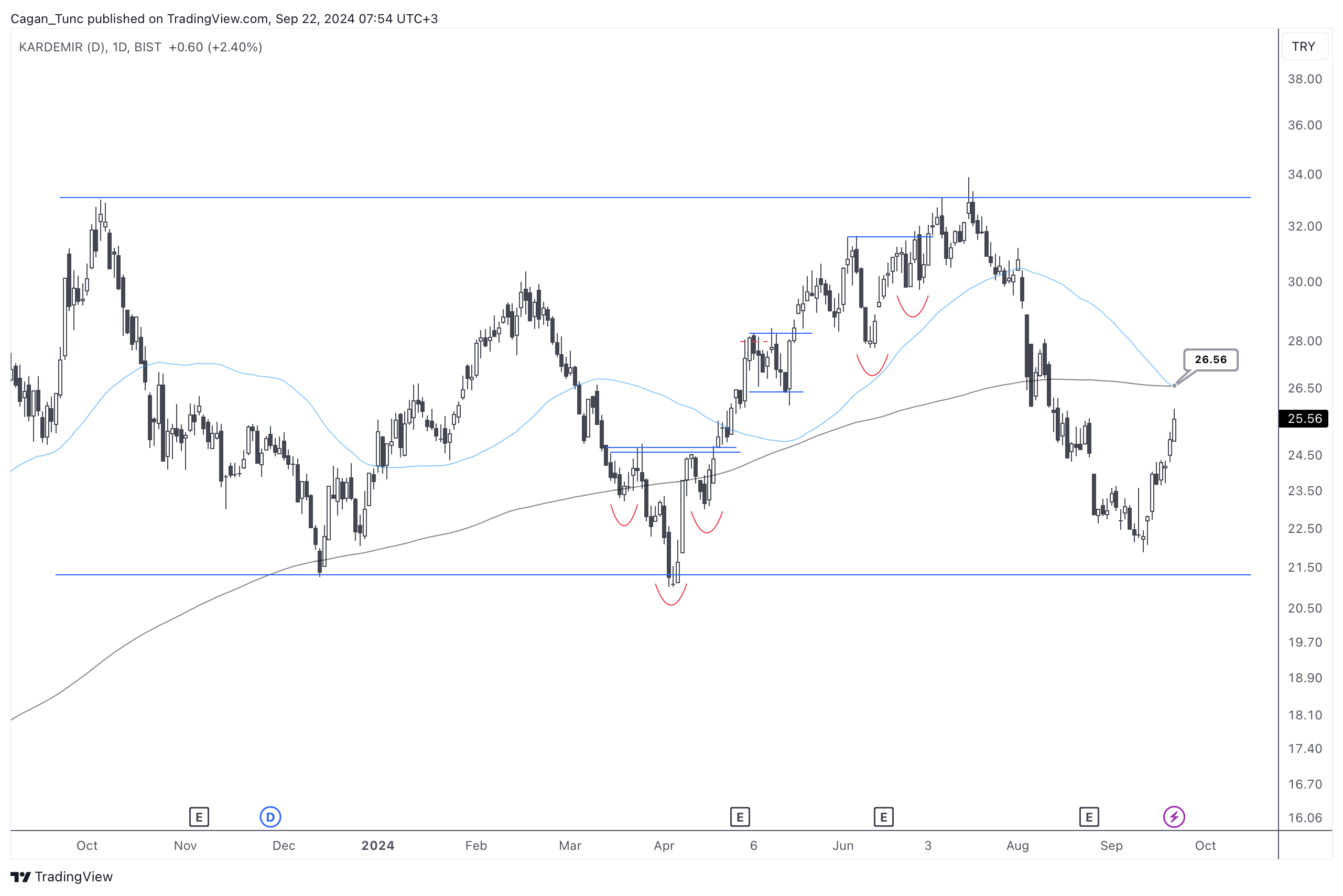Click the 21.50 level on price scale

pyautogui.click(x=1304, y=567)
